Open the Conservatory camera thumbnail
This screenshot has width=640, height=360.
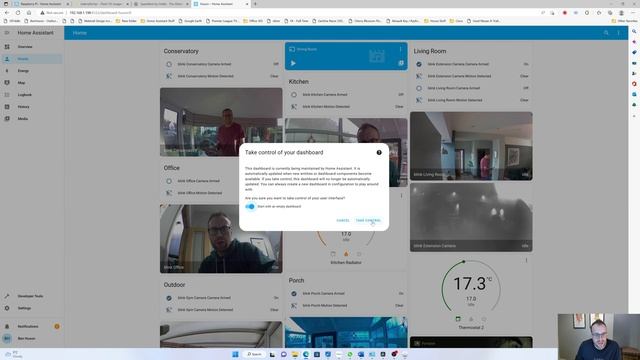click(x=221, y=122)
